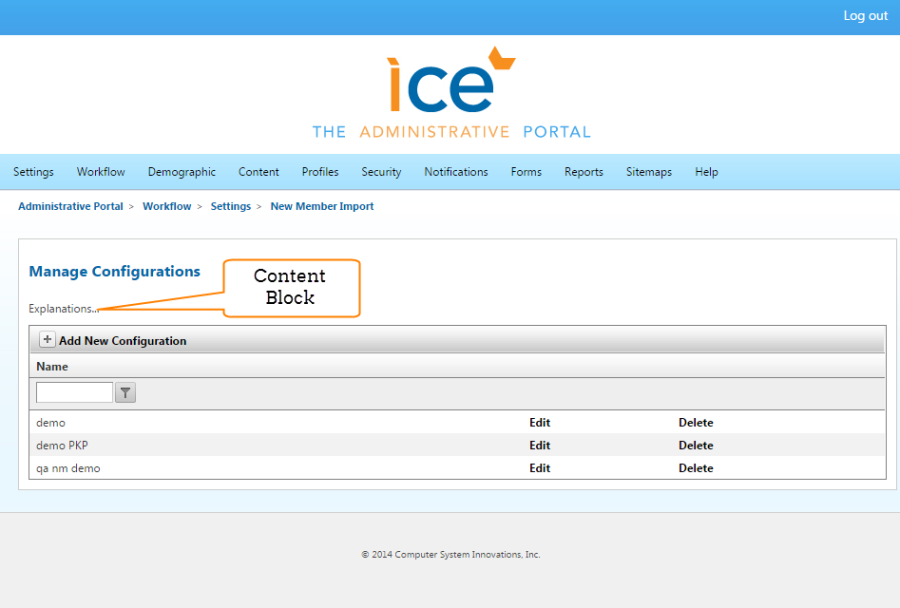900x608 pixels.
Task: Click the Name column header
Action: coord(52,367)
